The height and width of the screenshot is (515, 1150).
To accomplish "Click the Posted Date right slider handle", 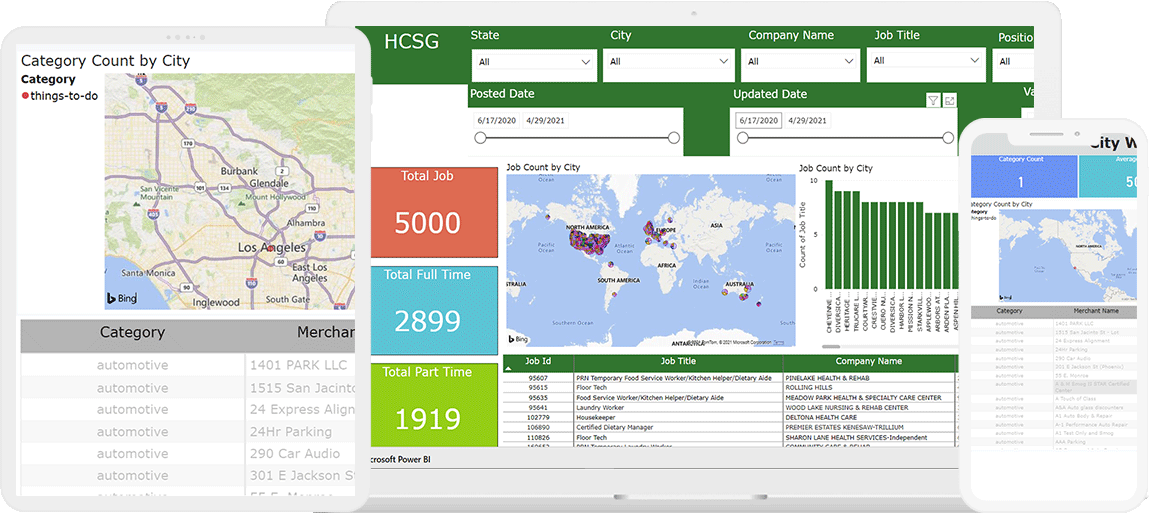I will point(674,137).
